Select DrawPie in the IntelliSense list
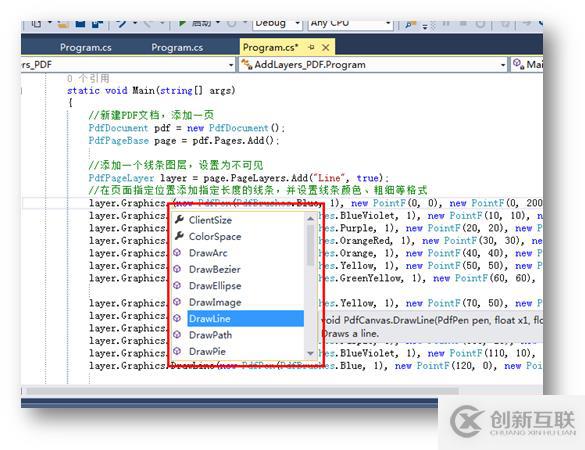The height and width of the screenshot is (450, 585). pos(207,351)
